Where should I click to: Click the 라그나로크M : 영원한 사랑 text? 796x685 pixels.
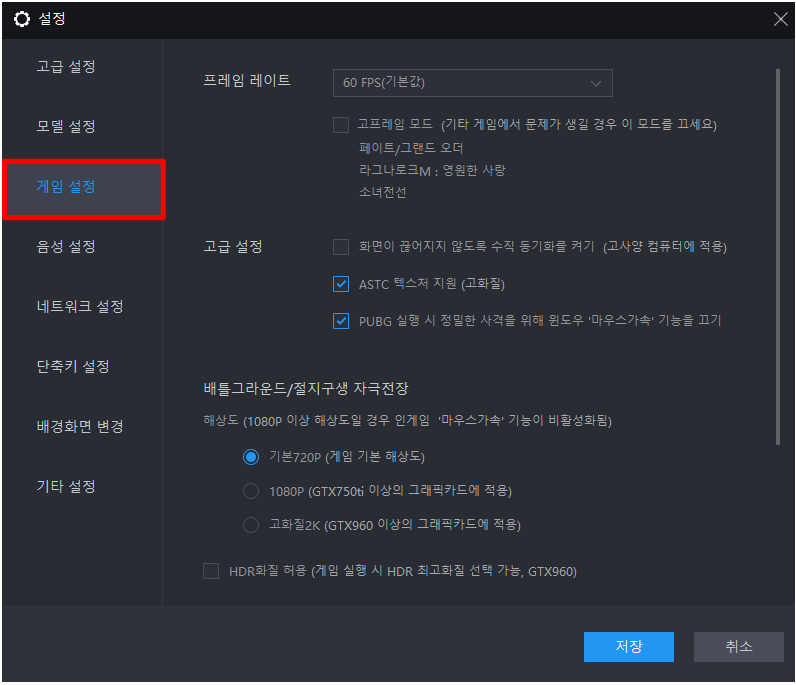[432, 170]
